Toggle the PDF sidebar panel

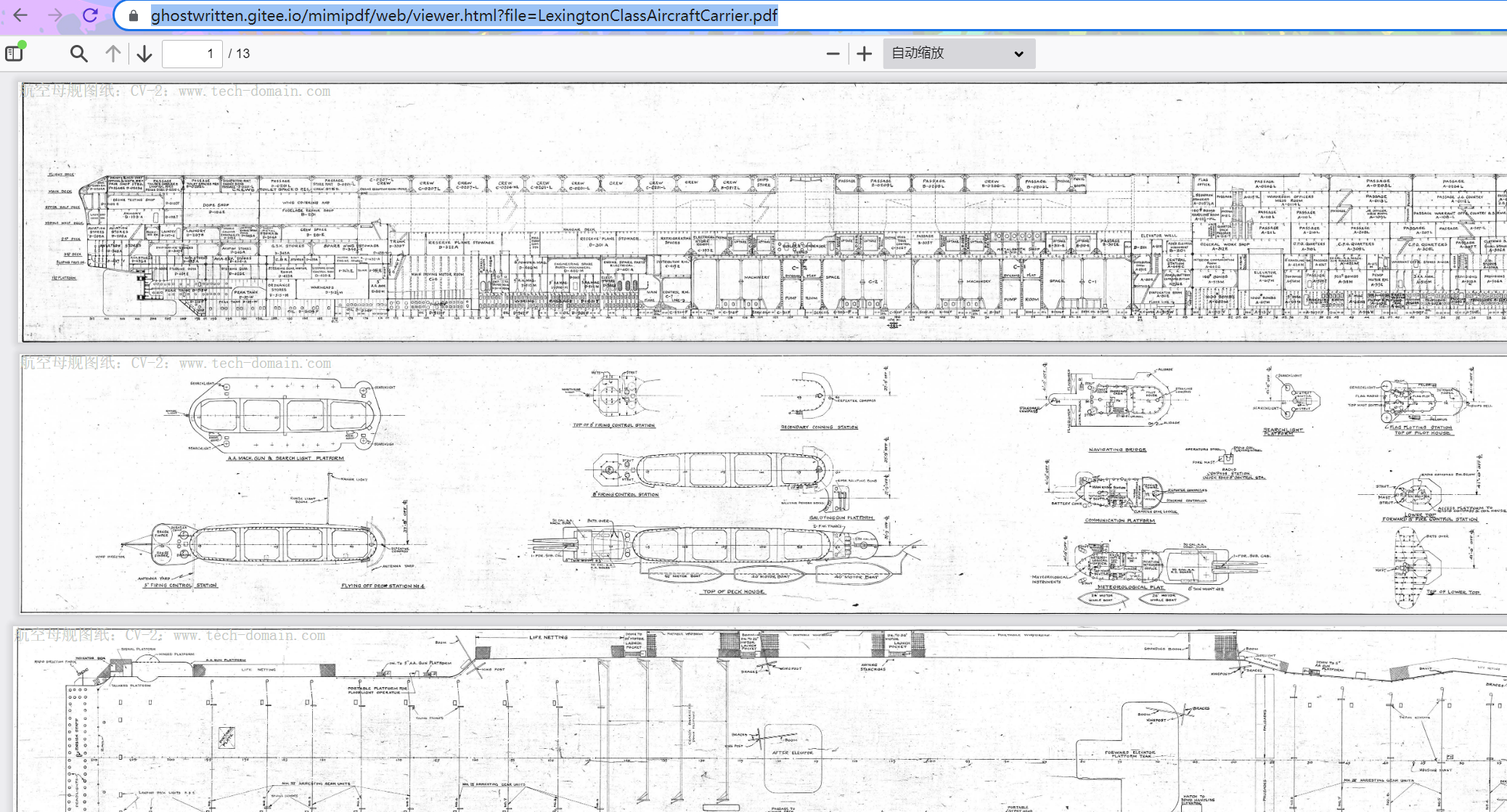pos(15,53)
